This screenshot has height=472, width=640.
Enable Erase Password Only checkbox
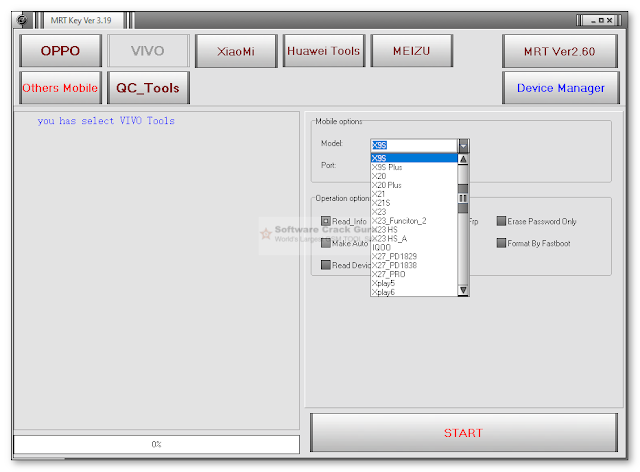tap(501, 221)
